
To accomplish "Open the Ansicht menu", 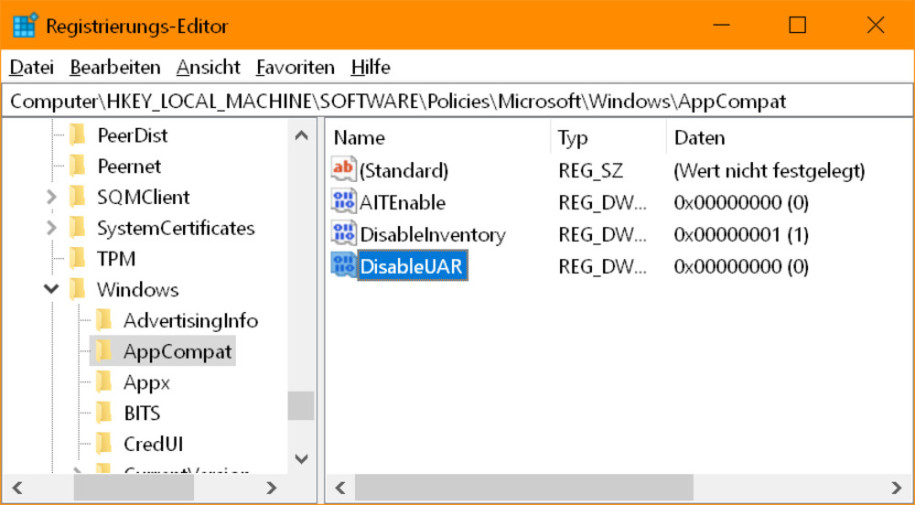I will point(208,68).
